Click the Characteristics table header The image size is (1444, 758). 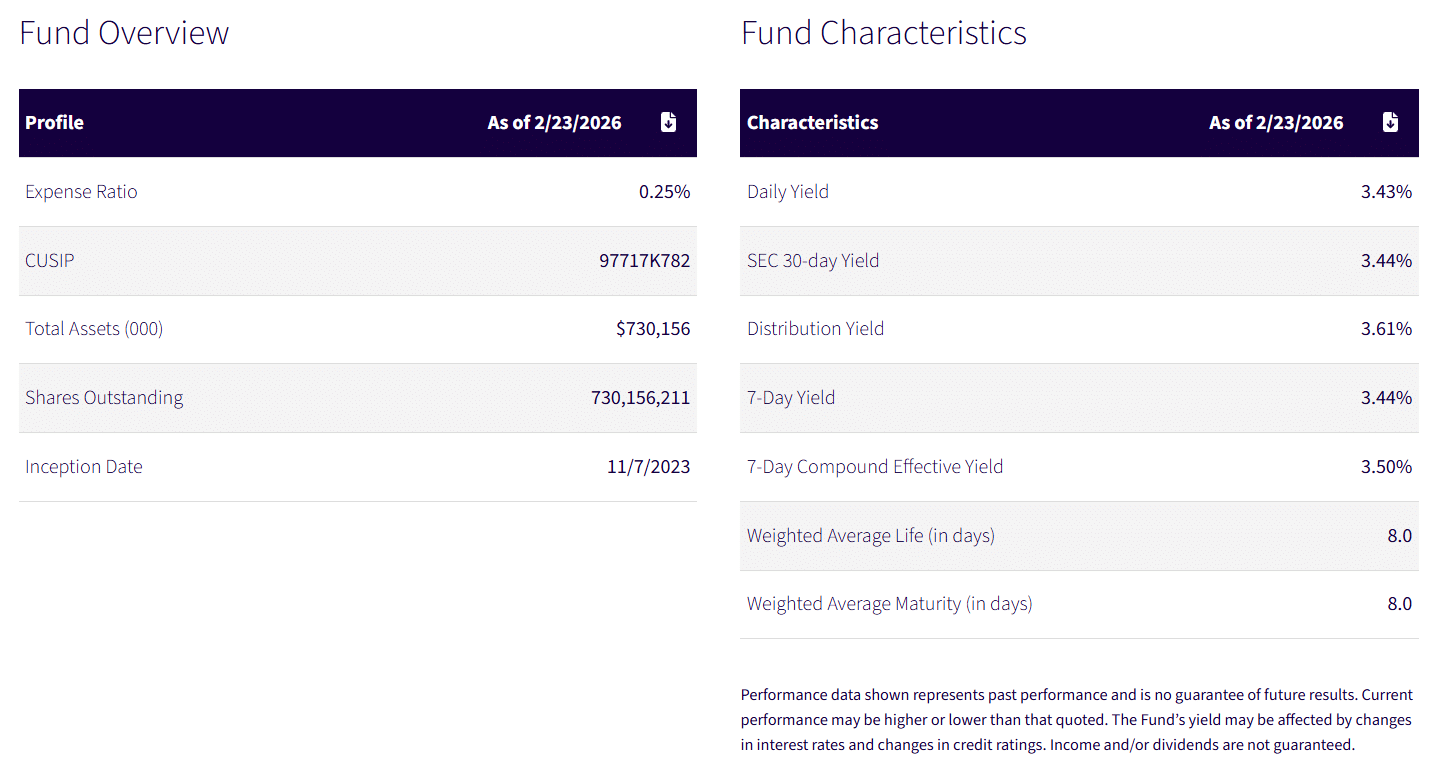click(813, 123)
